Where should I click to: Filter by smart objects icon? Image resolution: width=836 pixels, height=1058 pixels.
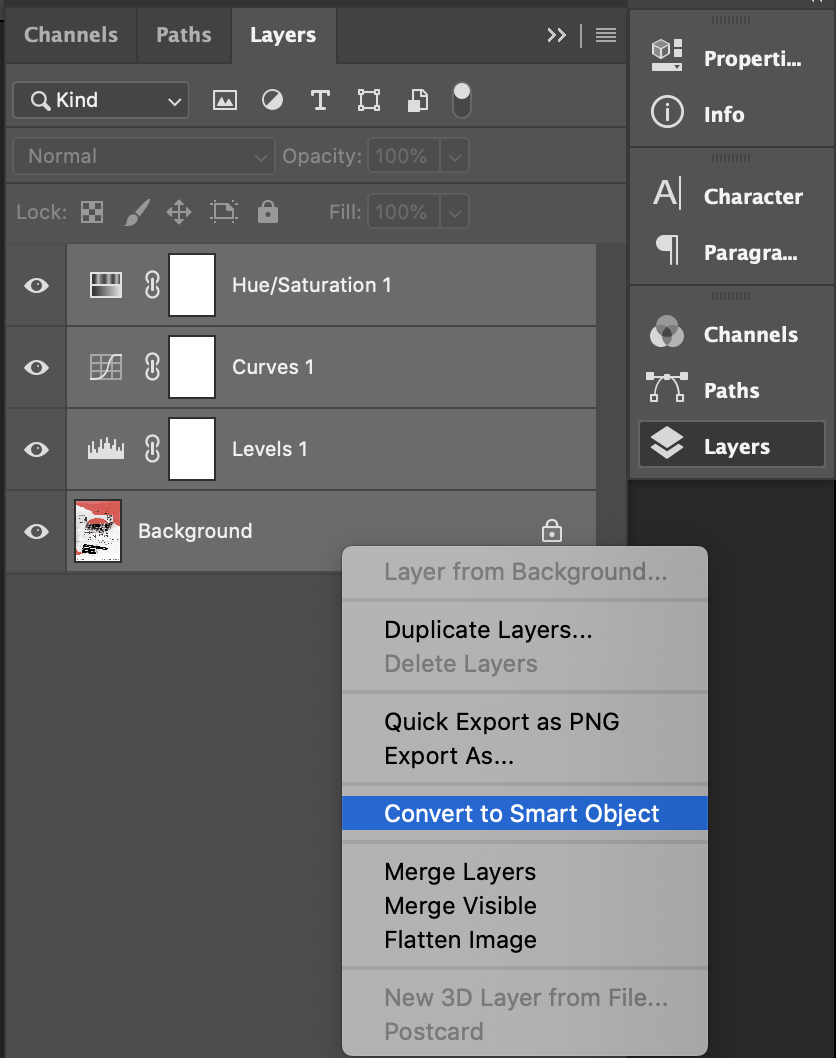tap(418, 101)
